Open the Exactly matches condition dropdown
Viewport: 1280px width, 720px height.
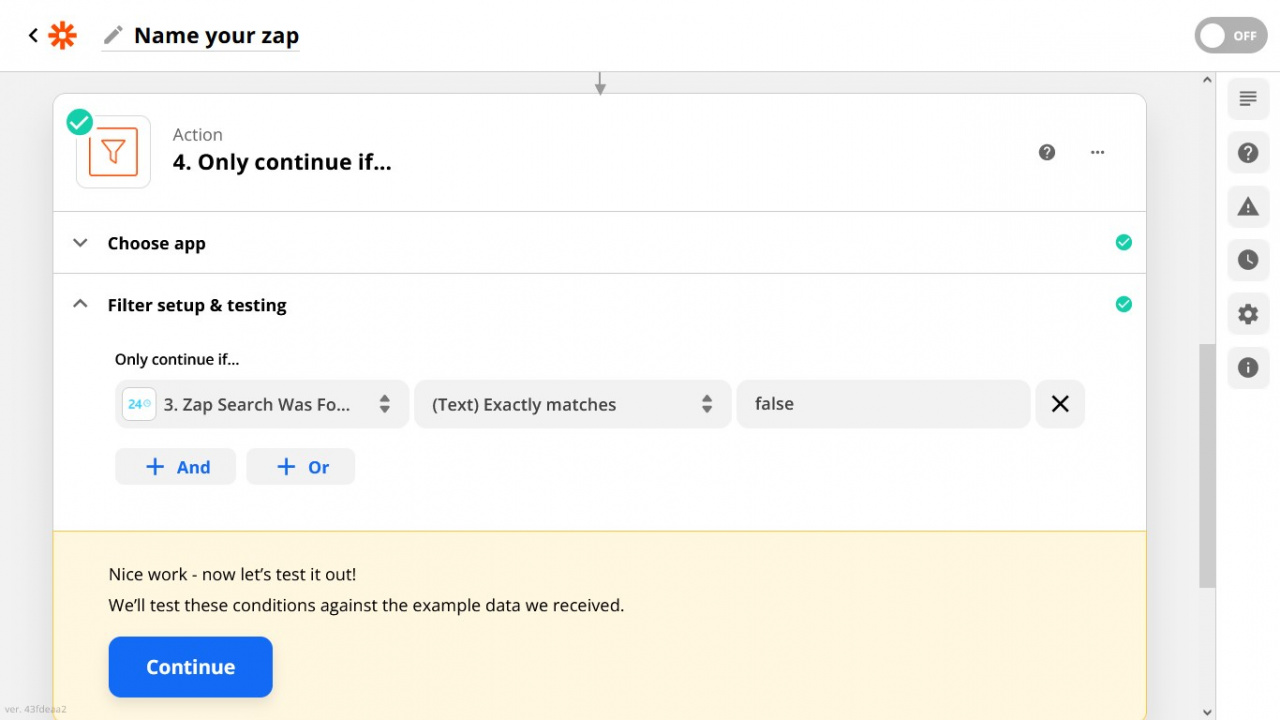click(x=573, y=404)
